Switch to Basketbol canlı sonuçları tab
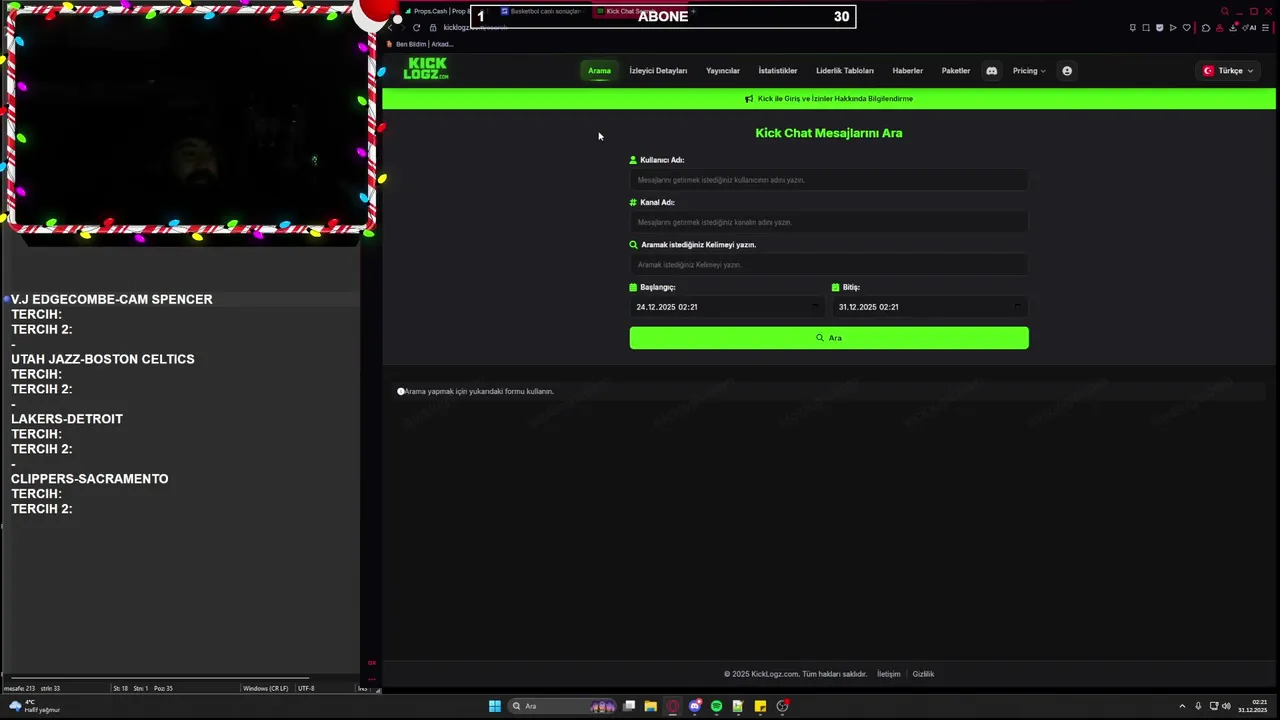Image resolution: width=1280 pixels, height=720 pixels. point(540,11)
